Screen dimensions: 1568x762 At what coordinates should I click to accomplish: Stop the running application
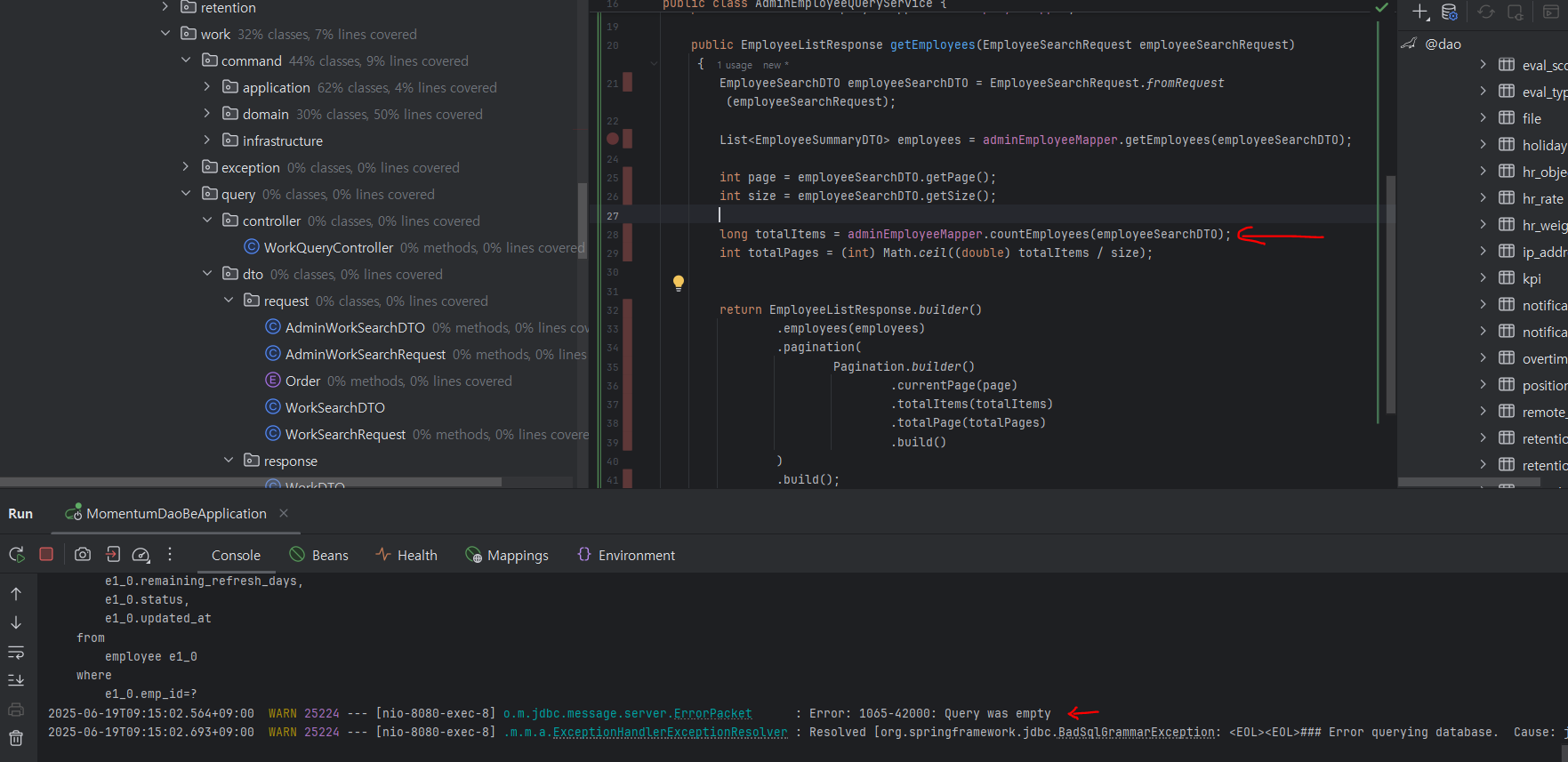point(46,554)
